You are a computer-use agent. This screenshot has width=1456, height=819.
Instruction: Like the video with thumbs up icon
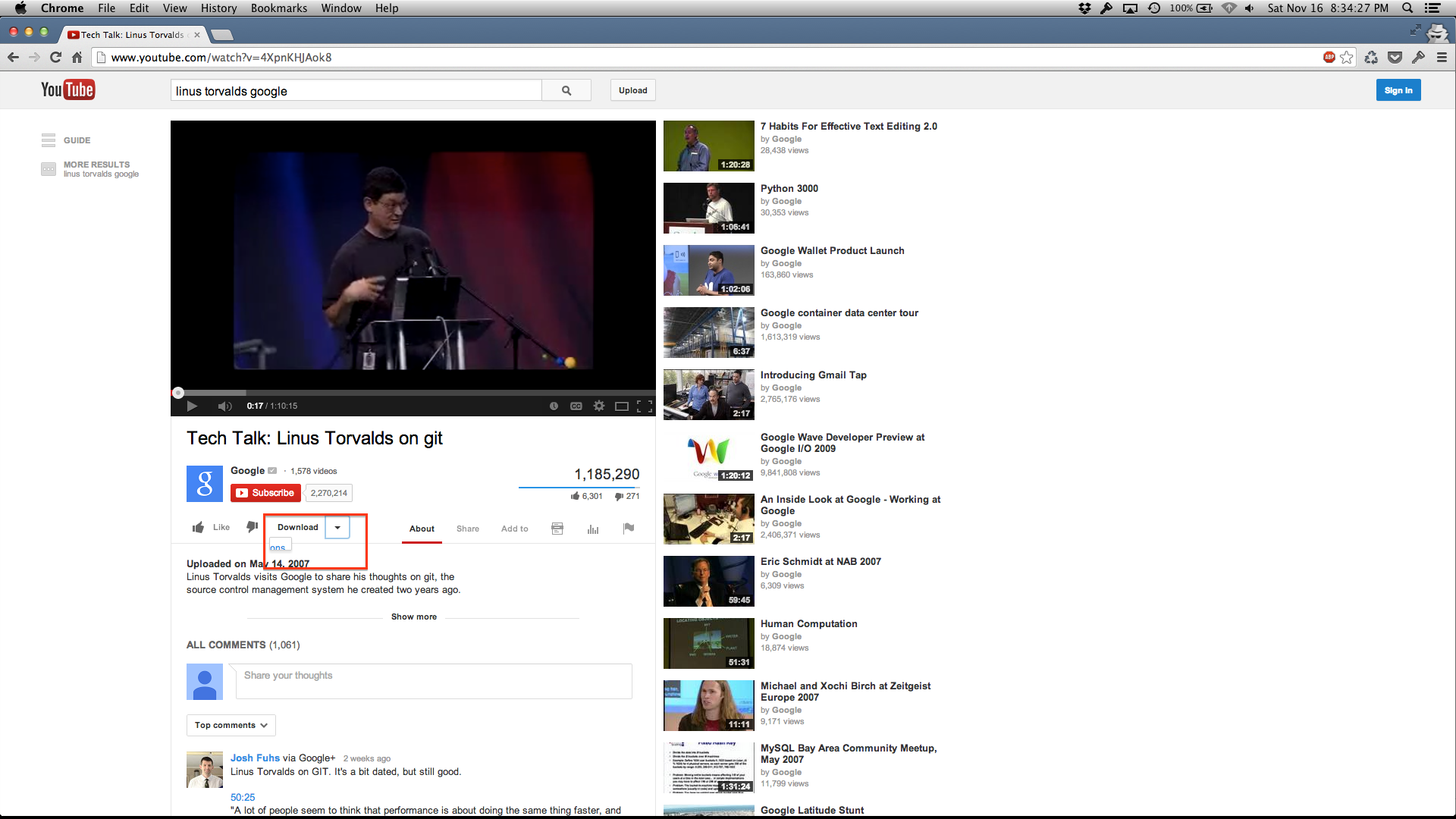point(199,527)
